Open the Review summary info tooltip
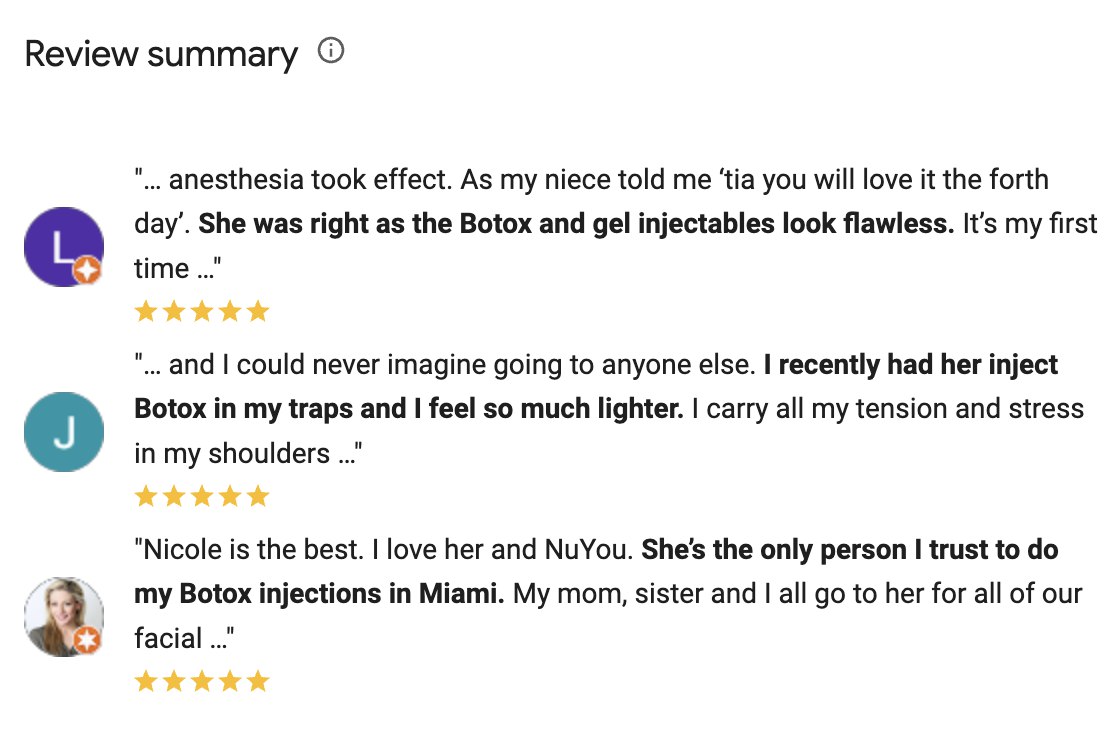The image size is (1120, 734). (331, 48)
